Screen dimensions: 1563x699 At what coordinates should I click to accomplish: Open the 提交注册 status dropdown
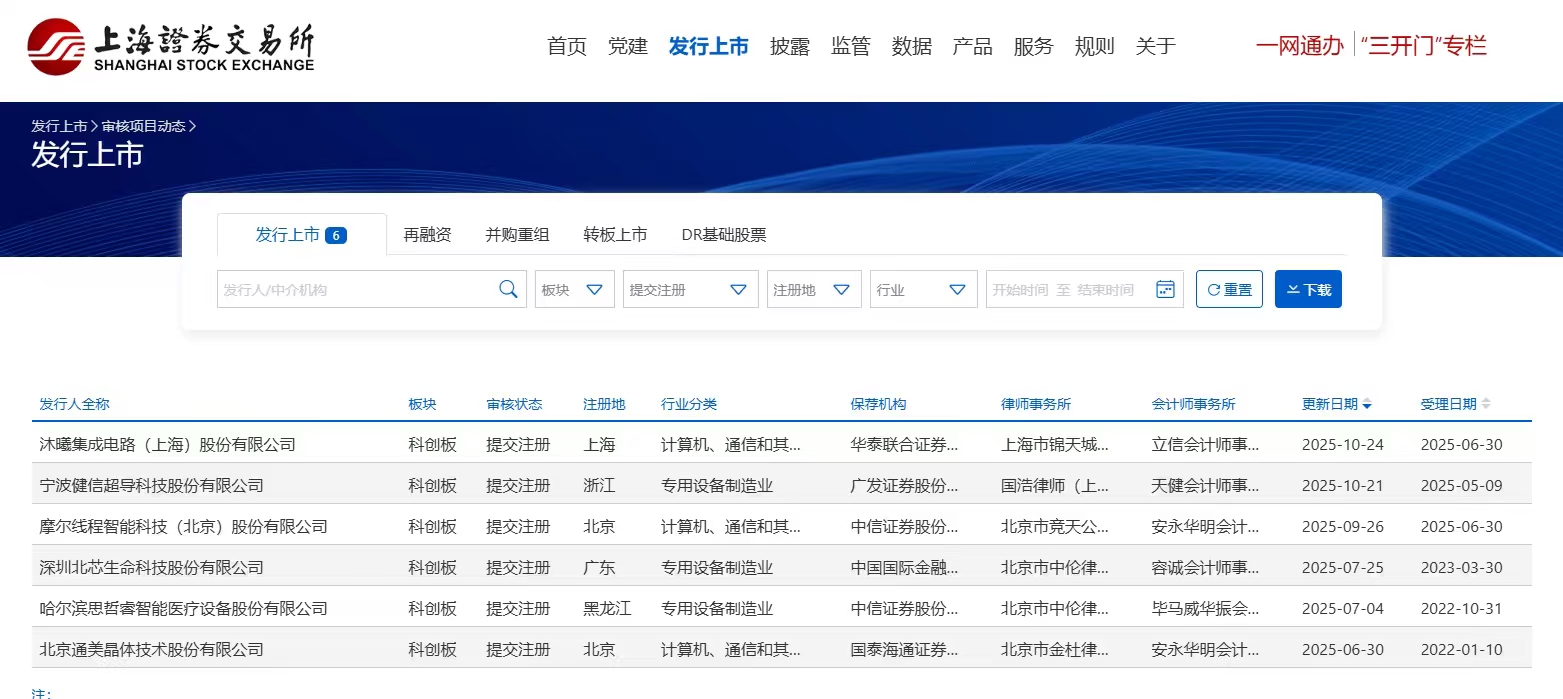coord(690,289)
